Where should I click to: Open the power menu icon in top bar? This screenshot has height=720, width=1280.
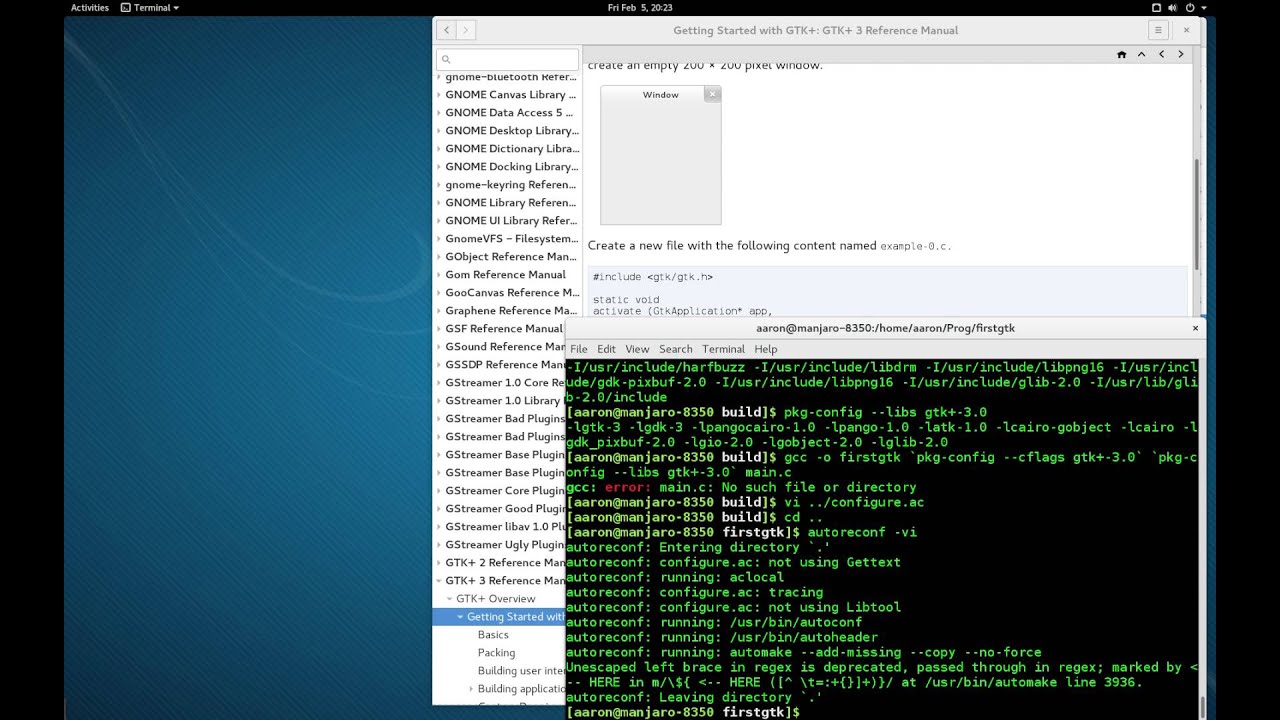(1190, 7)
